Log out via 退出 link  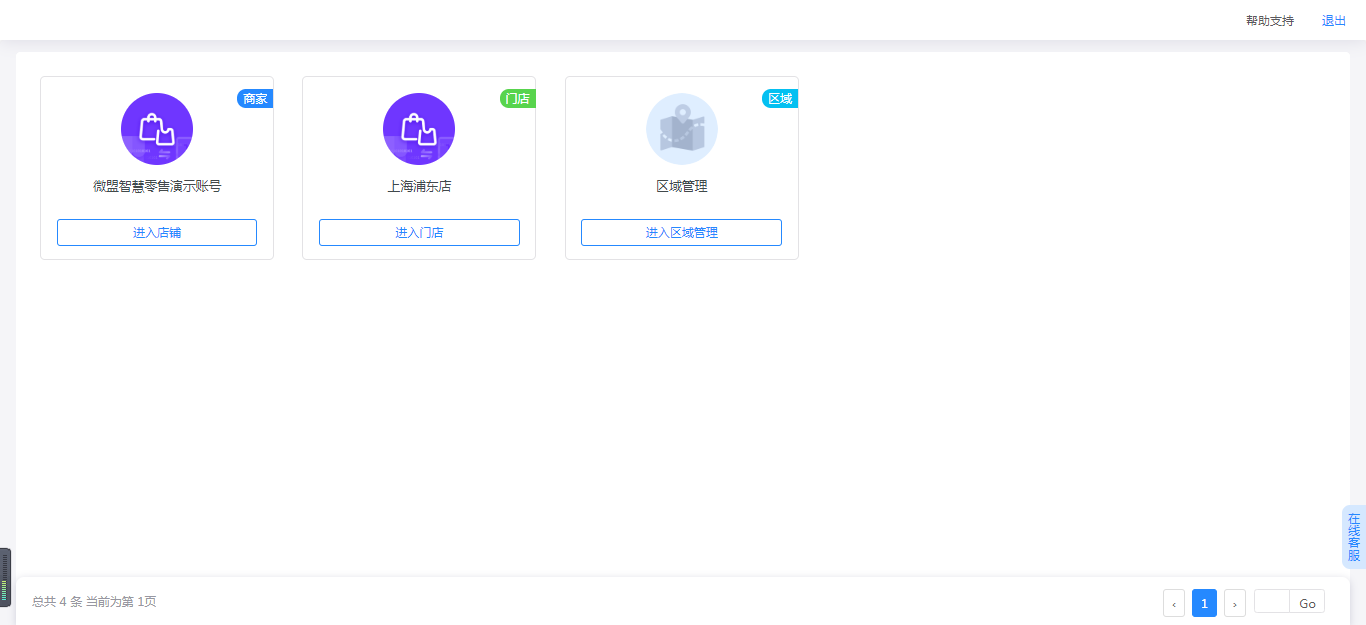coord(1334,21)
